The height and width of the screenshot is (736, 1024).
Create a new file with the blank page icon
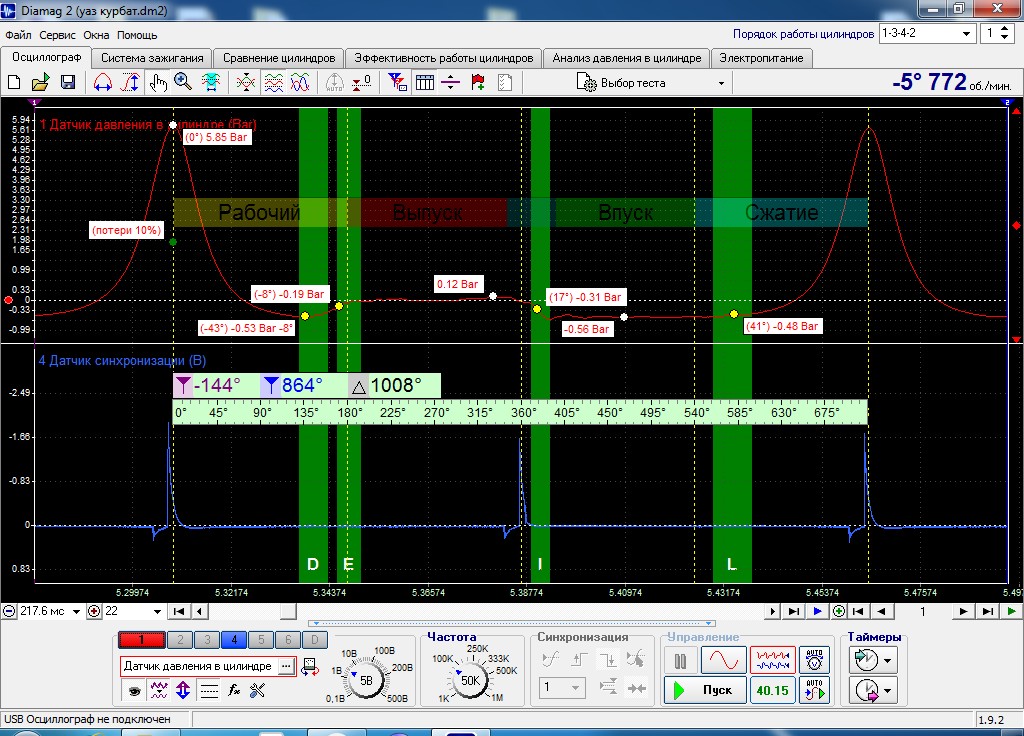(14, 82)
